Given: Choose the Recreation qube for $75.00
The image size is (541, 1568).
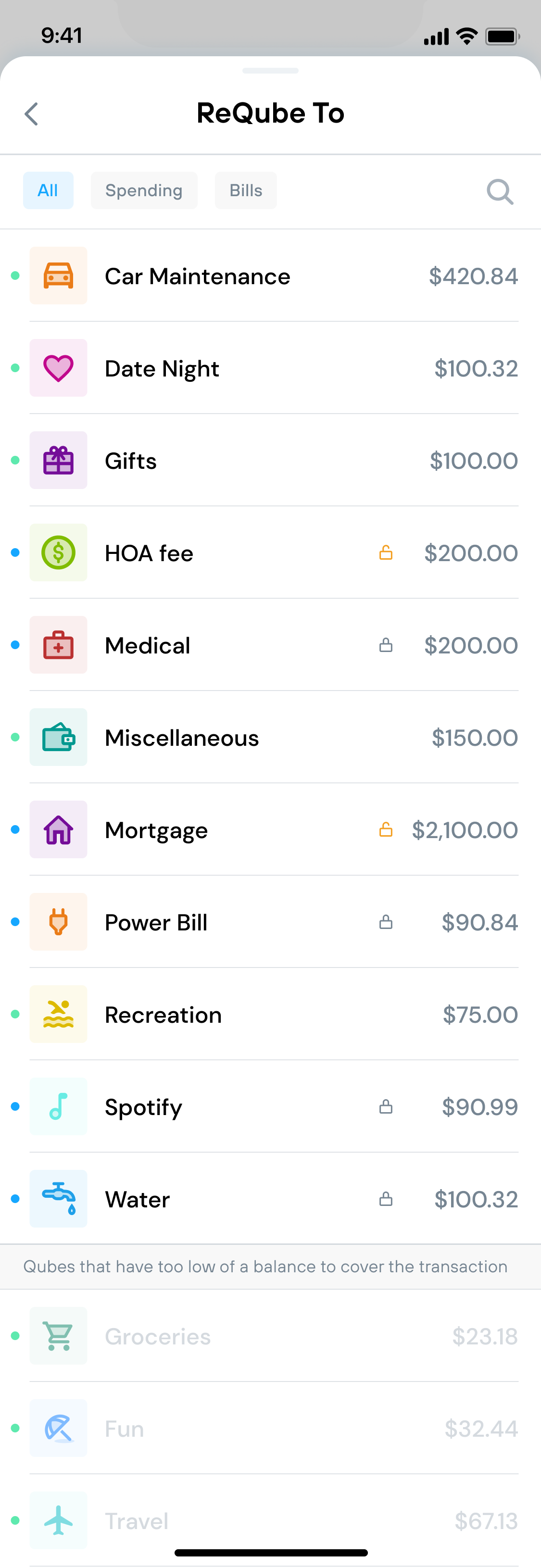Looking at the screenshot, I should 270,1014.
